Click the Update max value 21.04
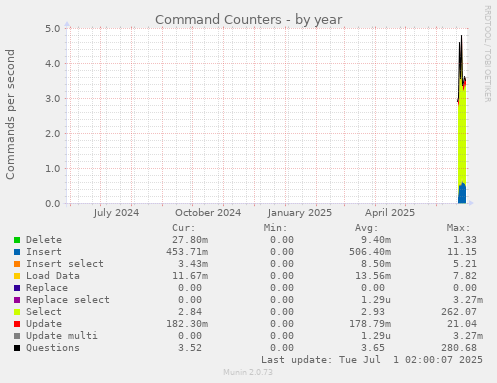Image resolution: width=497 pixels, height=383 pixels. [462, 324]
